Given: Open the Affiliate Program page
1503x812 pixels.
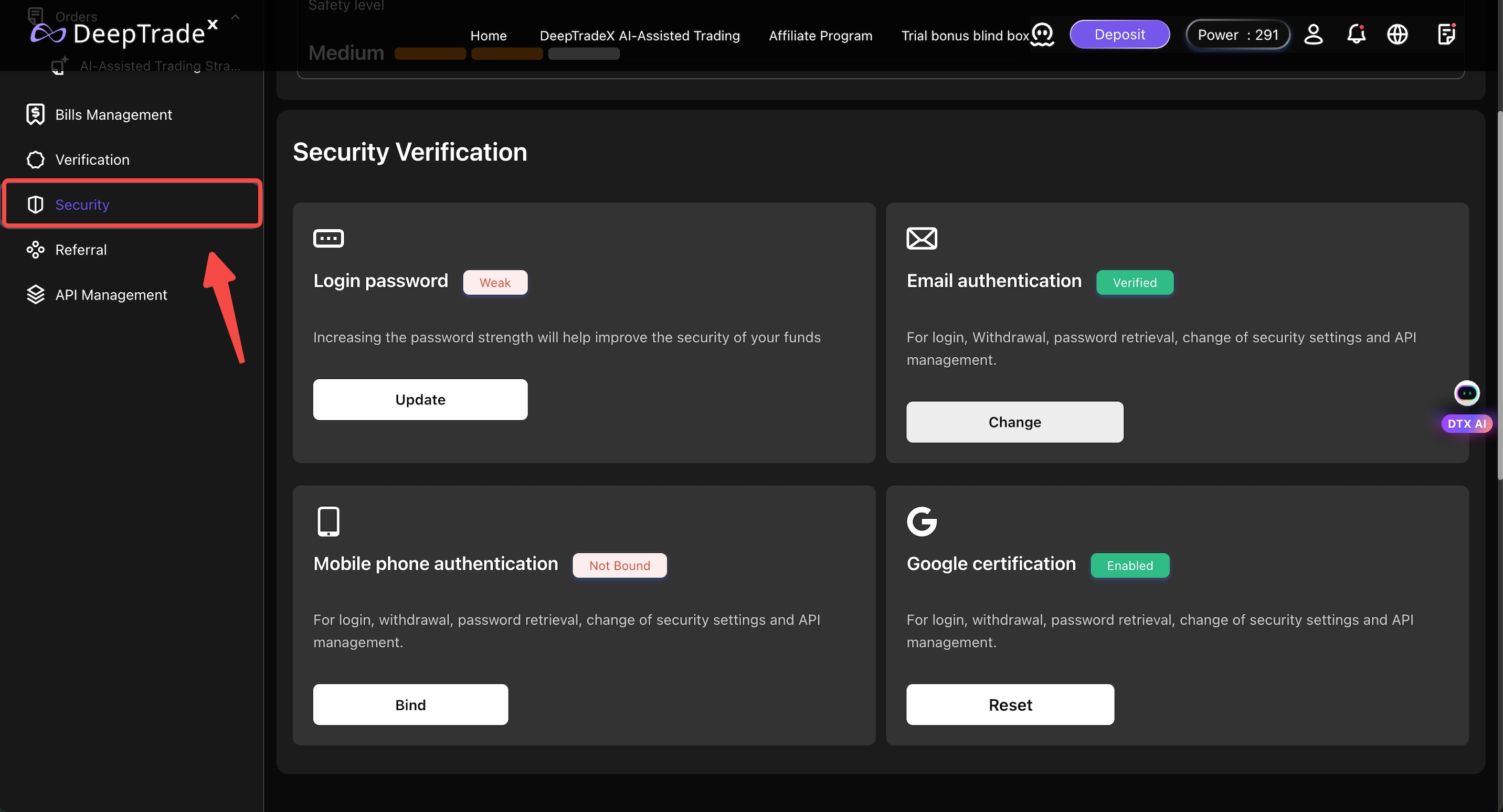Looking at the screenshot, I should pos(820,36).
